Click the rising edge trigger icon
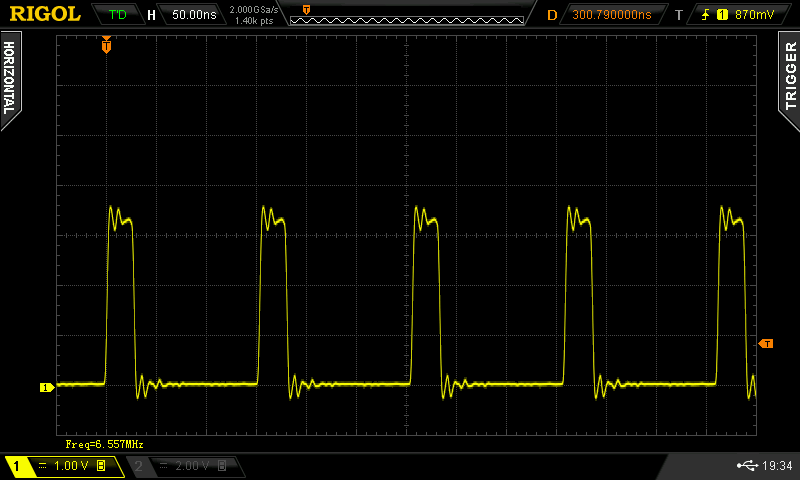 pos(706,15)
